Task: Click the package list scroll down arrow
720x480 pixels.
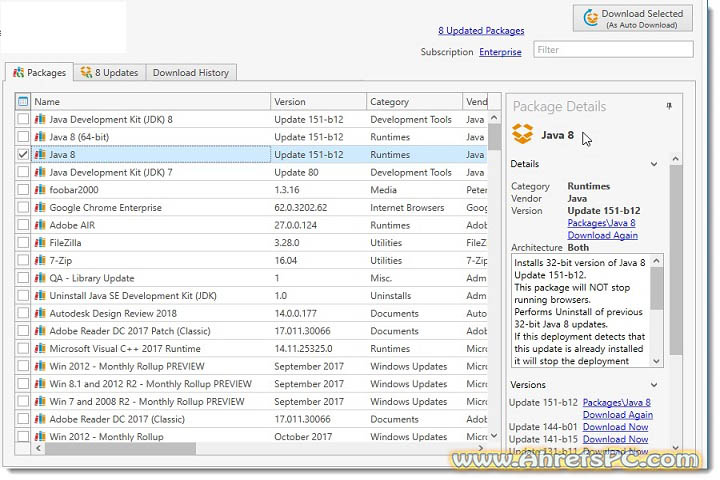Action: point(494,435)
